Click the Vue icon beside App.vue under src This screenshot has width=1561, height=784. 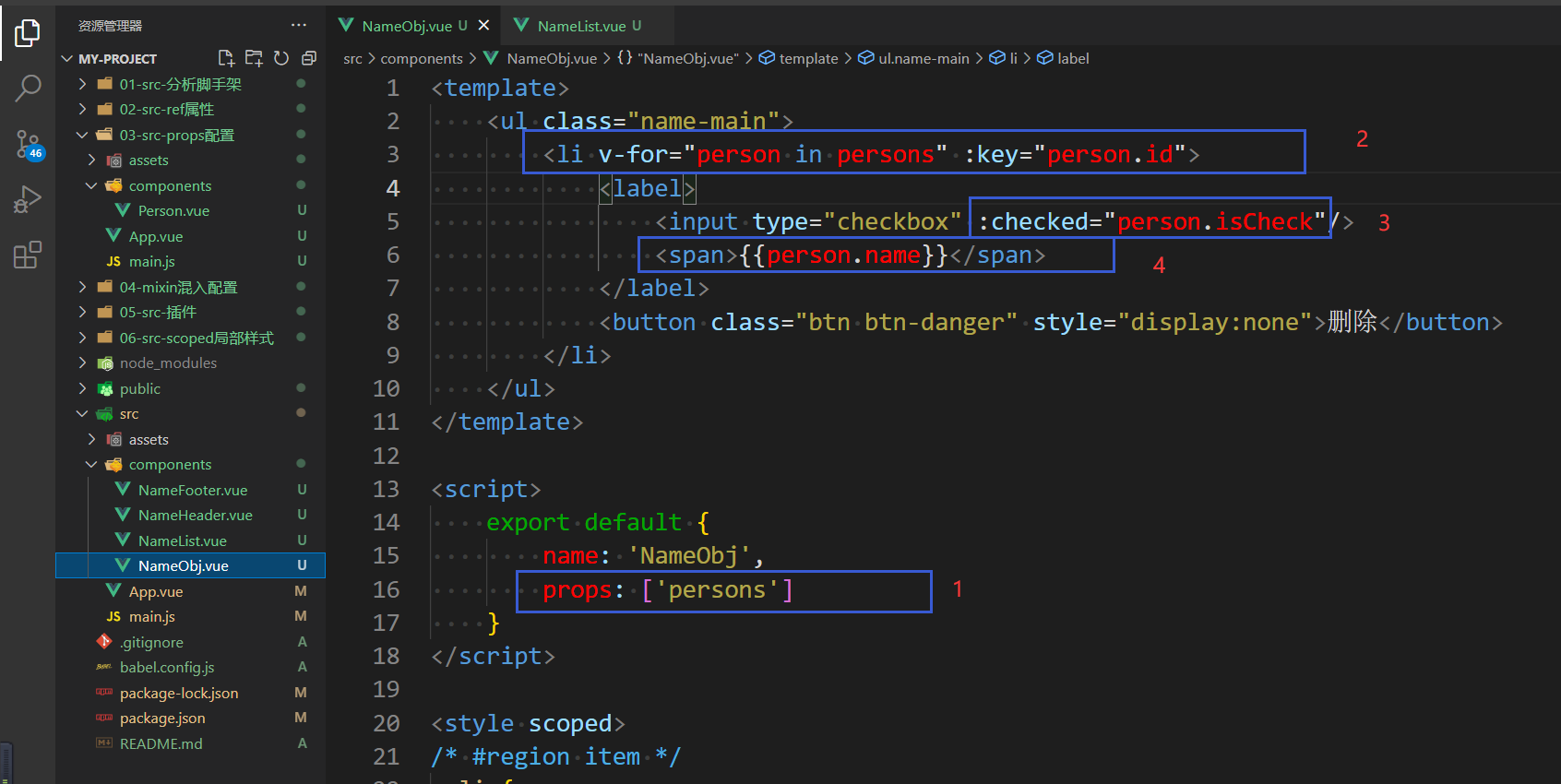pyautogui.click(x=113, y=591)
